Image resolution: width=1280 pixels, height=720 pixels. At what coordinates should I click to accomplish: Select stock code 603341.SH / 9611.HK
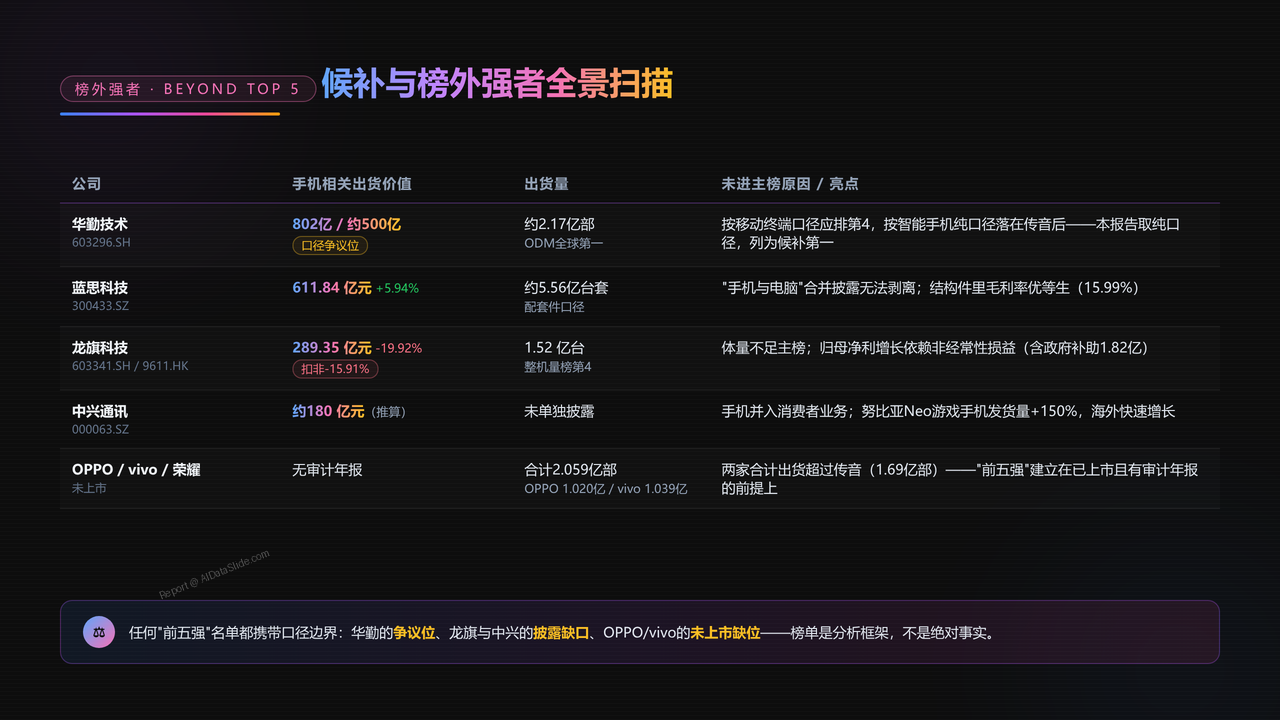(x=130, y=366)
